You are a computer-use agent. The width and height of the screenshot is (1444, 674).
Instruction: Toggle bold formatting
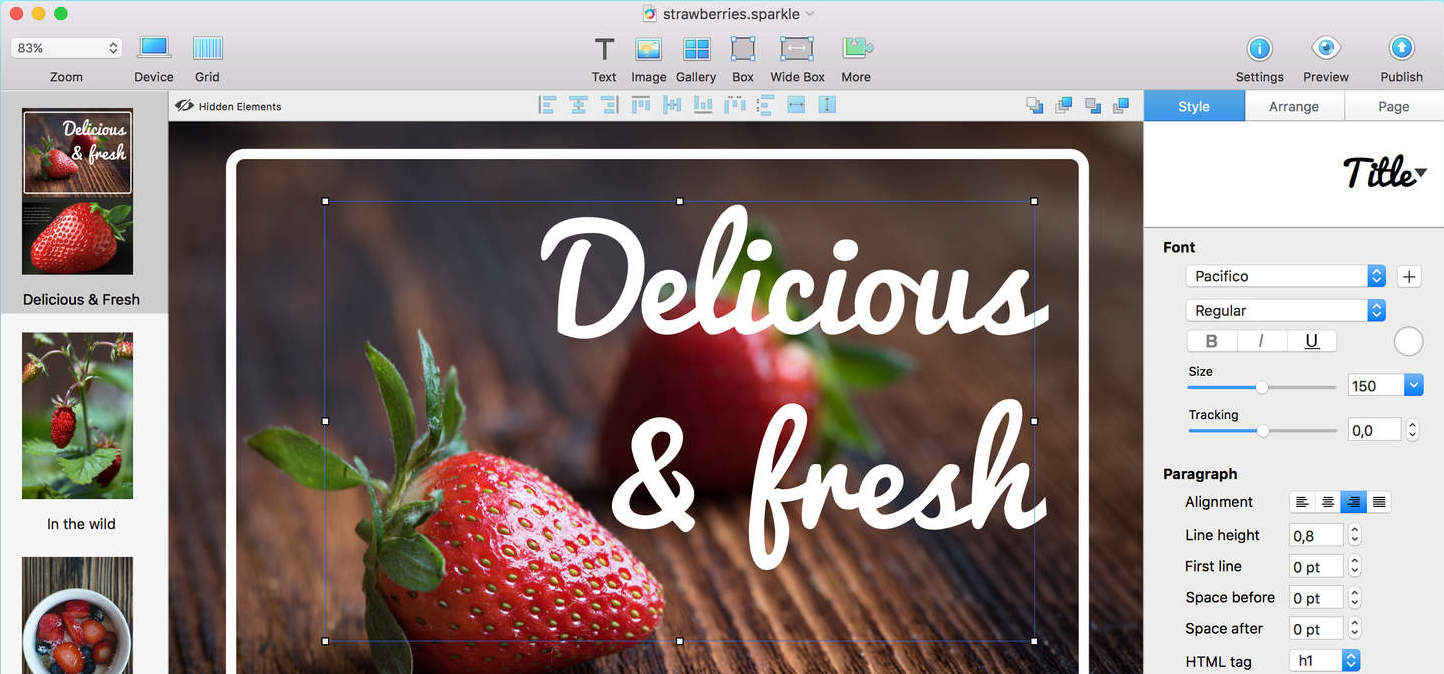point(1212,341)
